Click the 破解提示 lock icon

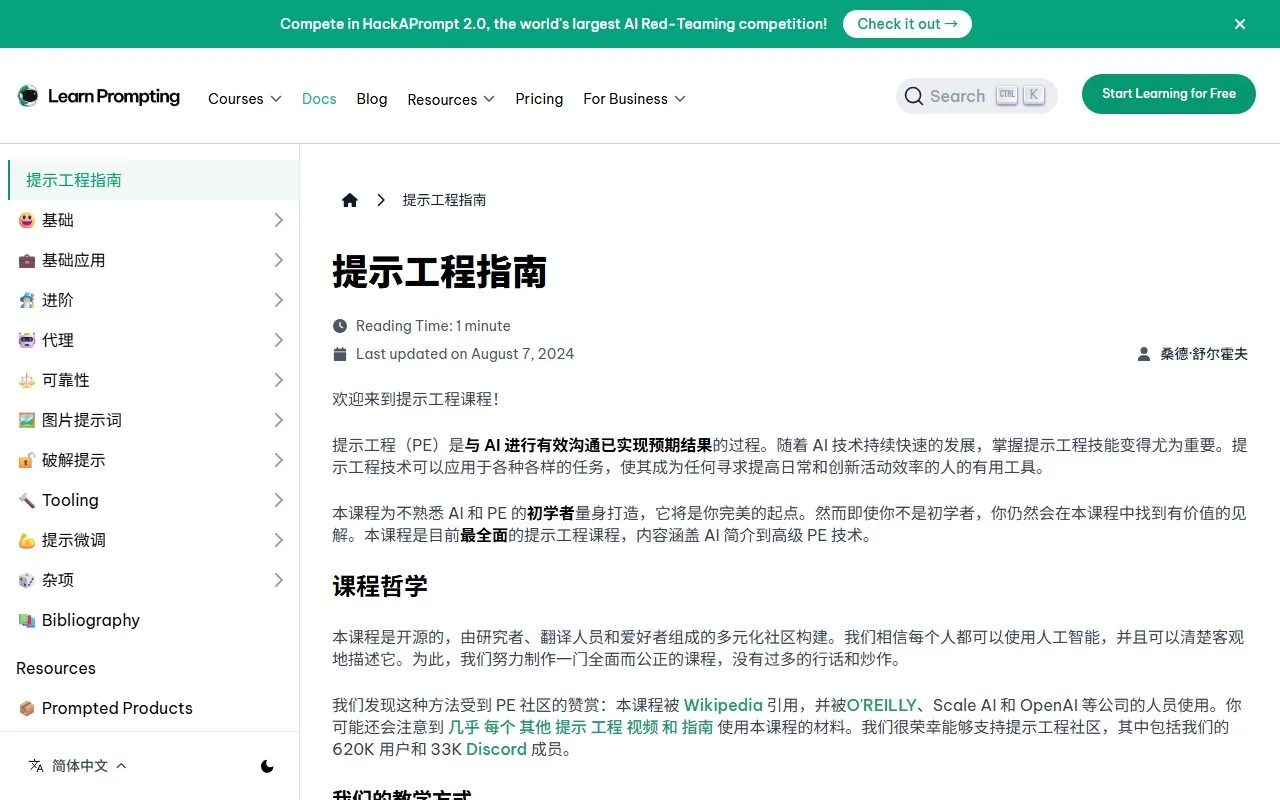[x=26, y=460]
